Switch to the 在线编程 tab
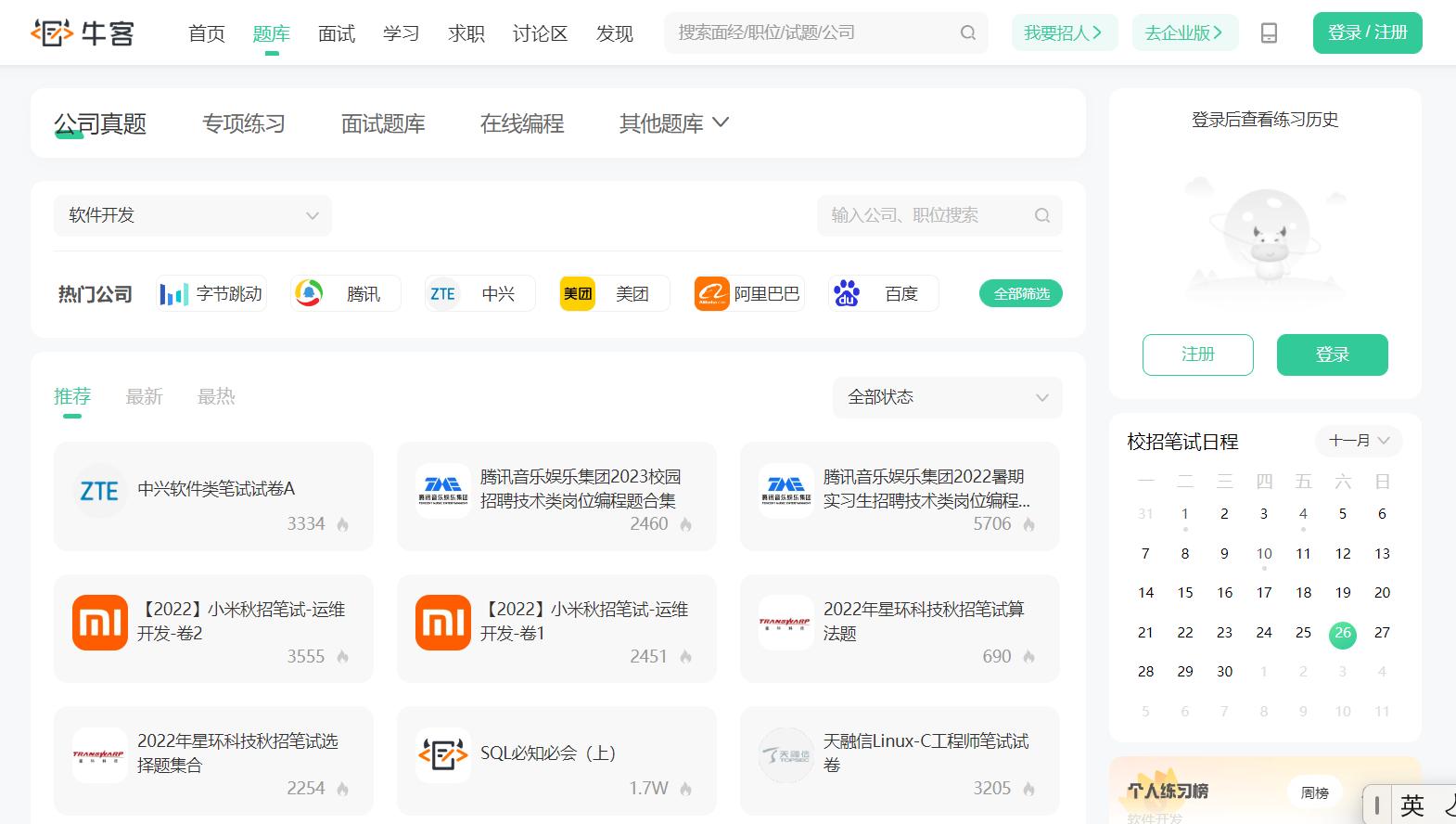Viewport: 1456px width, 824px height. tap(522, 123)
